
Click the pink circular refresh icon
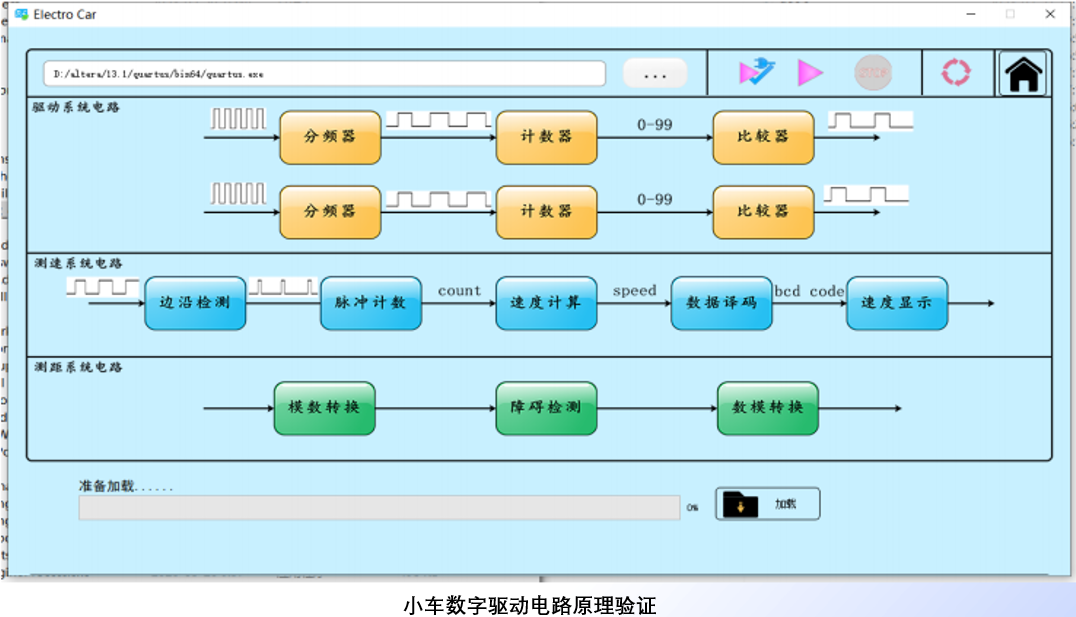coord(956,73)
